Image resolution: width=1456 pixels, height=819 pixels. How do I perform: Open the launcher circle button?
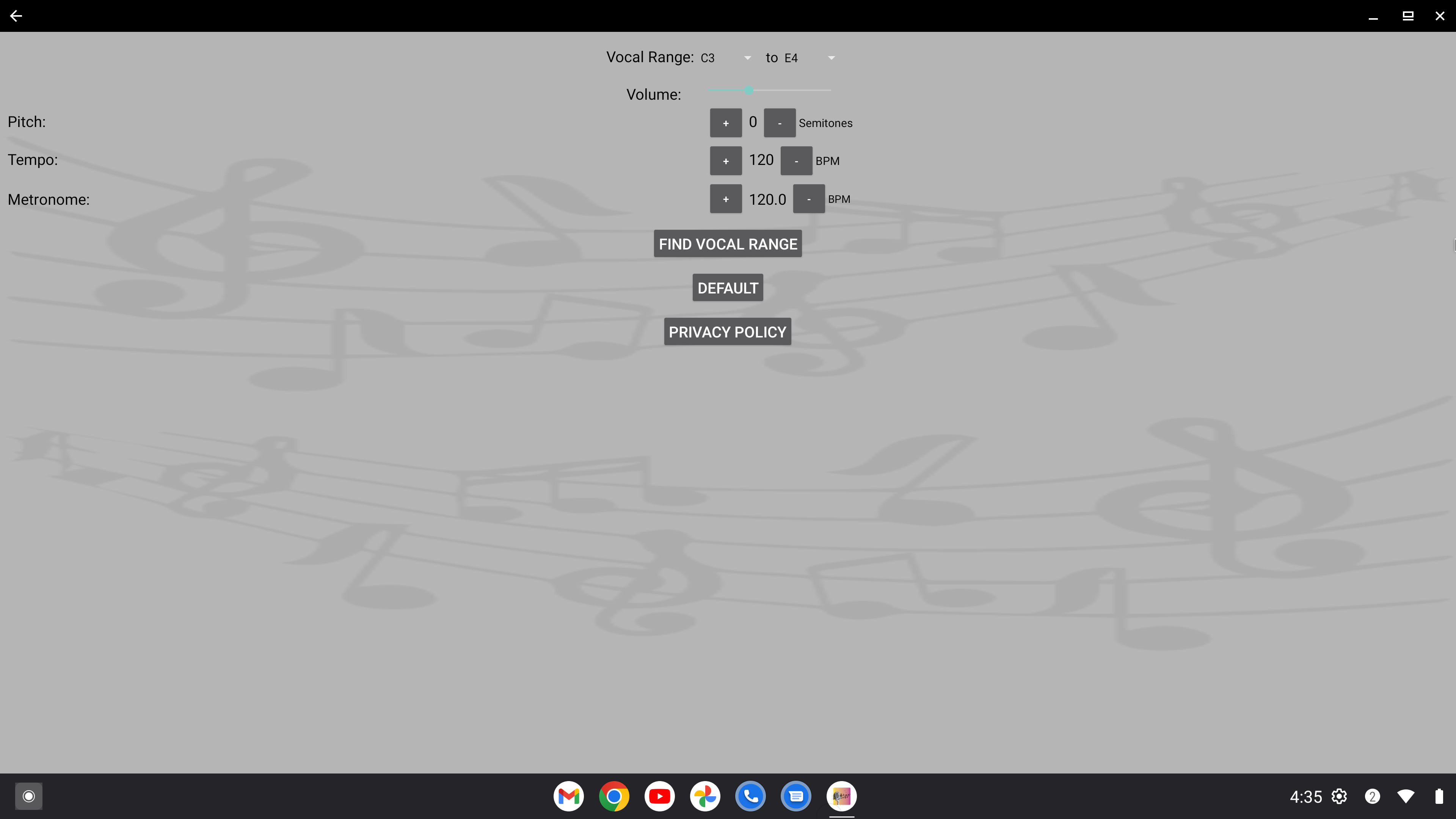coord(29,796)
